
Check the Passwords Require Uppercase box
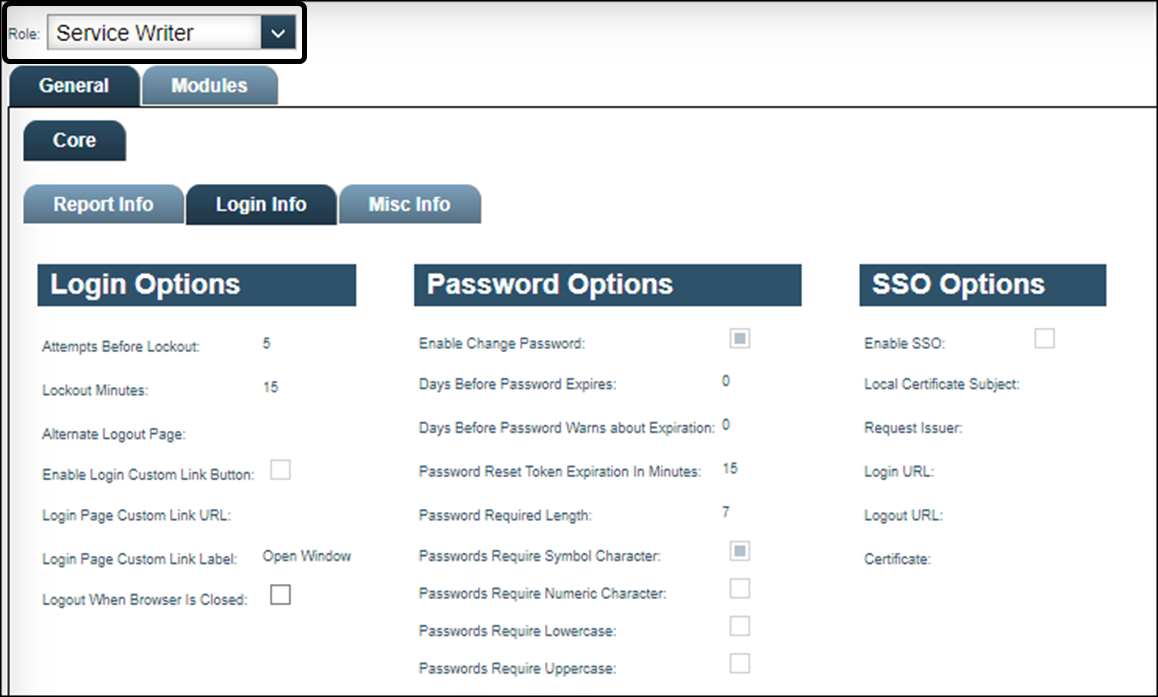(740, 663)
